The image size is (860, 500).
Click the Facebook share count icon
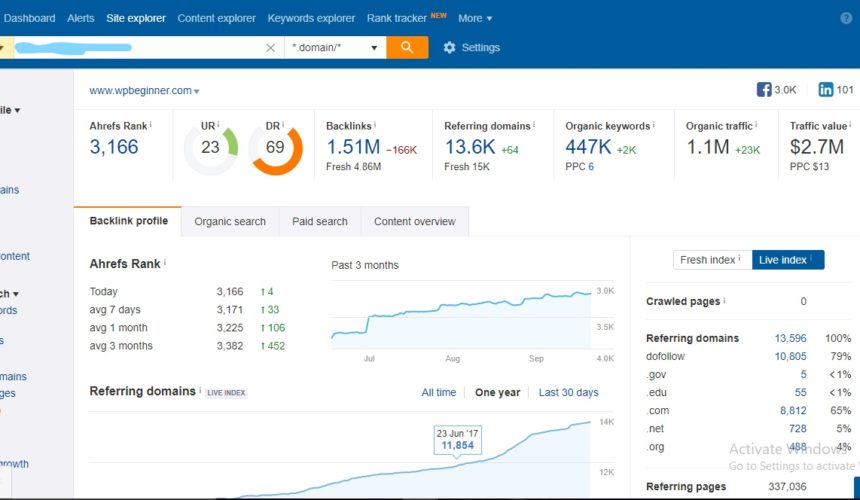pyautogui.click(x=763, y=89)
